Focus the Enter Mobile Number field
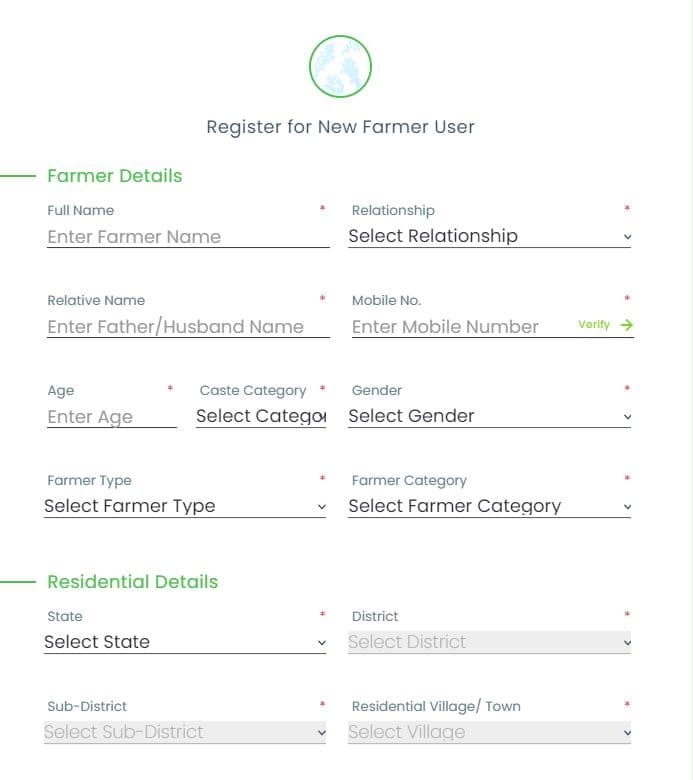The width and height of the screenshot is (693, 780). tap(460, 327)
